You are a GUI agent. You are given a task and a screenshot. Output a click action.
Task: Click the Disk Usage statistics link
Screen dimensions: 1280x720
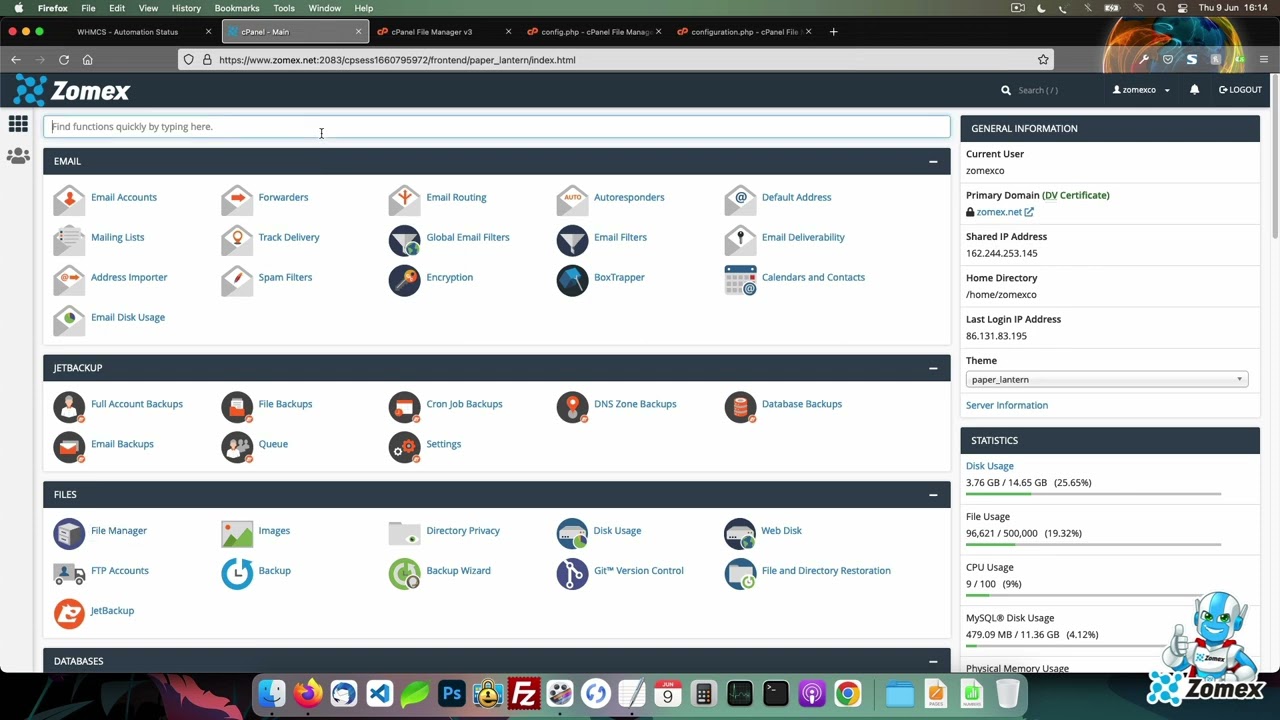coord(990,466)
